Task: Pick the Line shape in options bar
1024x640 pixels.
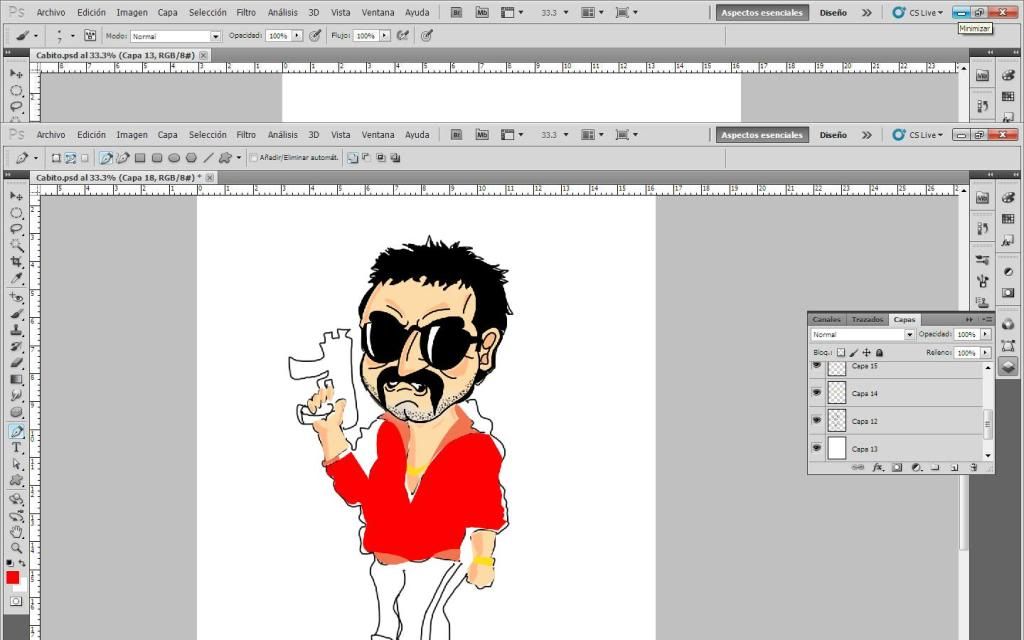Action: click(x=208, y=157)
